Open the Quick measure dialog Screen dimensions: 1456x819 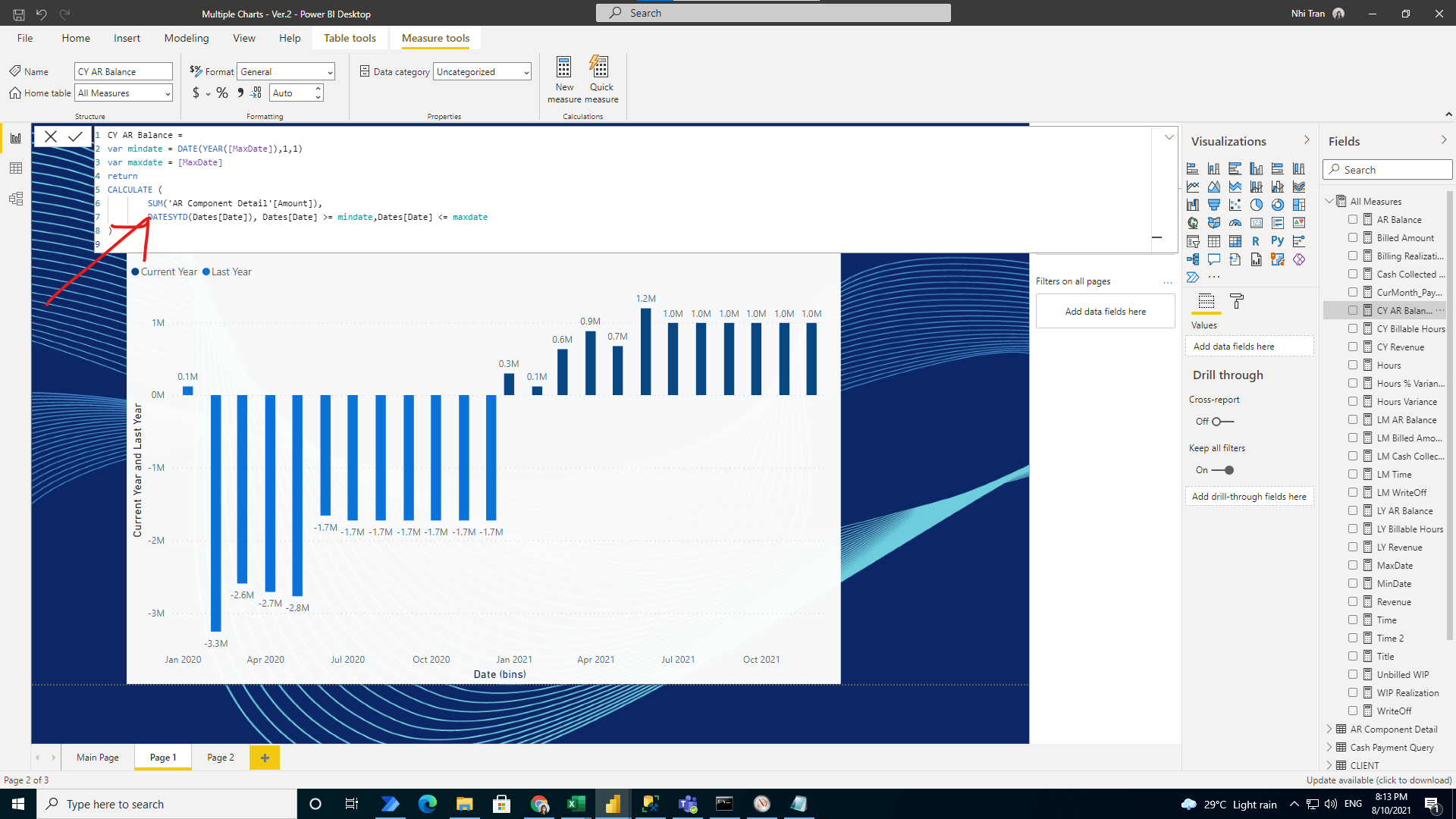point(601,80)
